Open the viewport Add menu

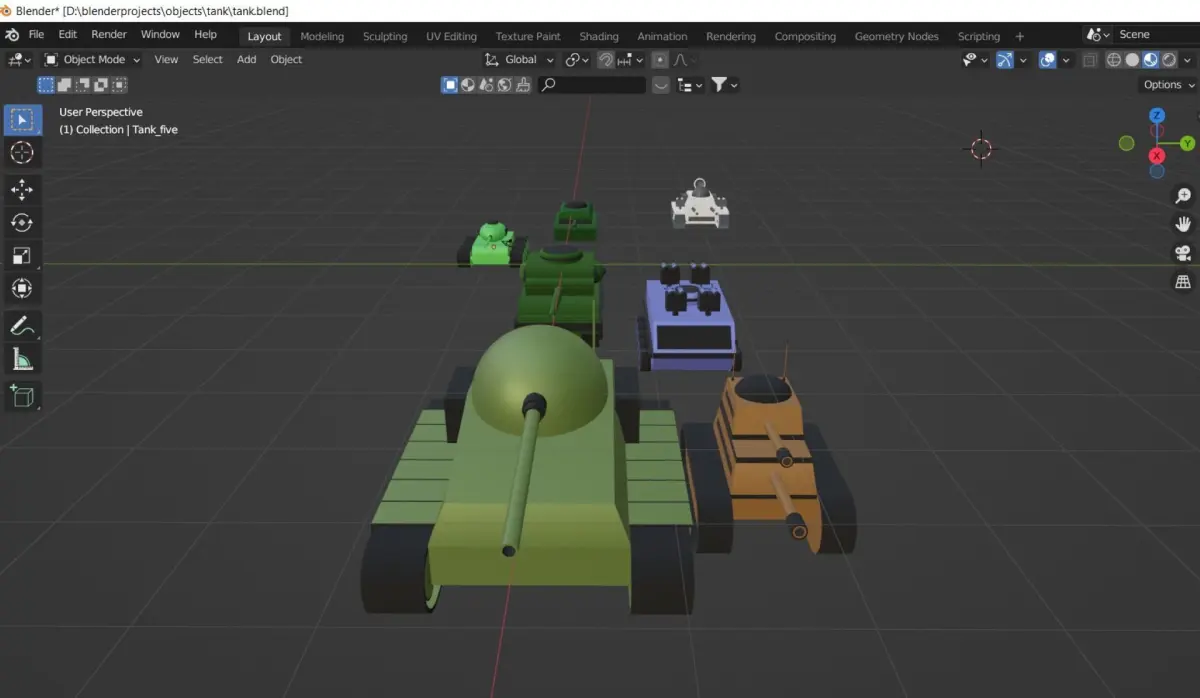[x=246, y=60]
